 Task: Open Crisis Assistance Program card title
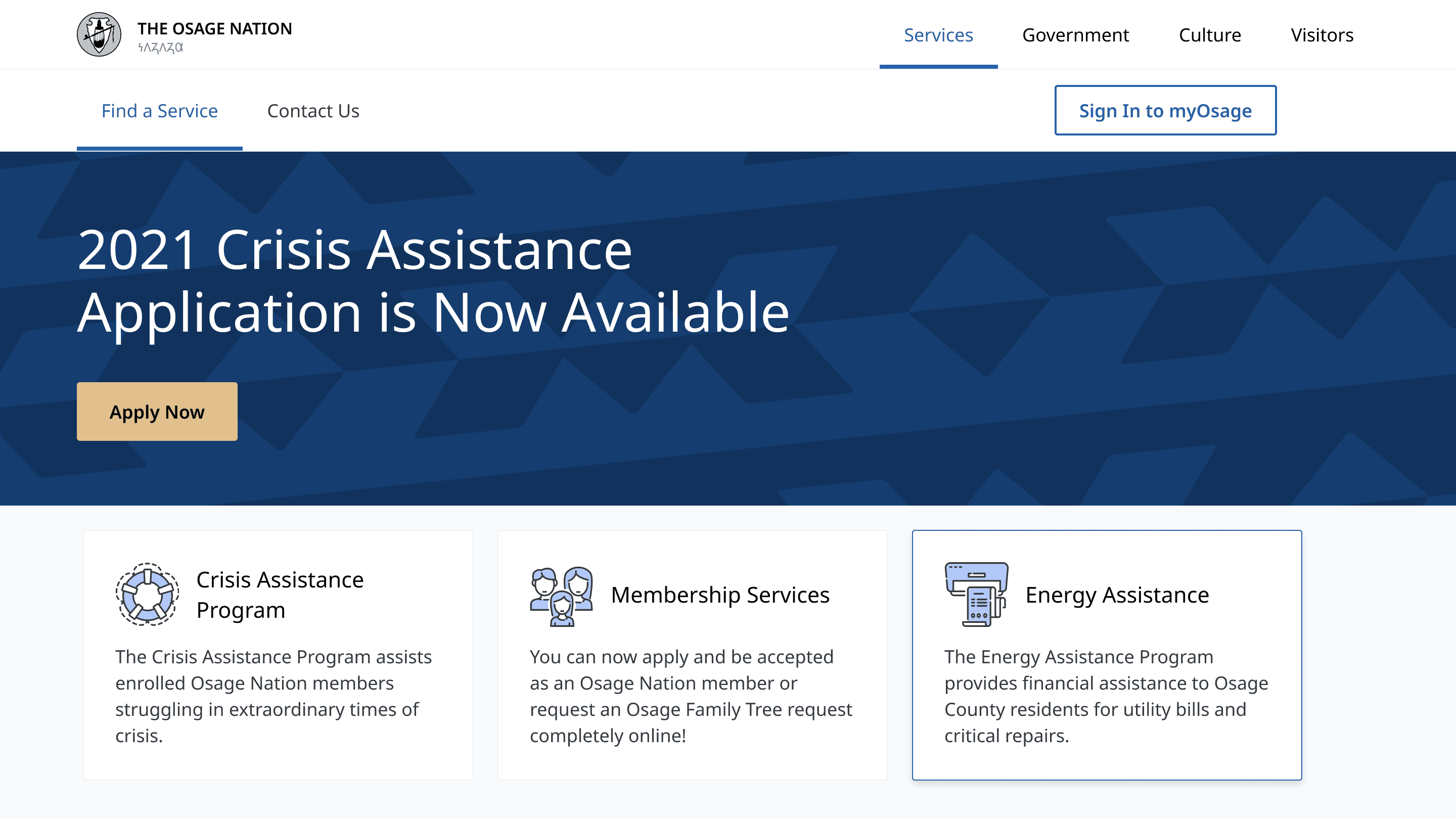coord(280,595)
